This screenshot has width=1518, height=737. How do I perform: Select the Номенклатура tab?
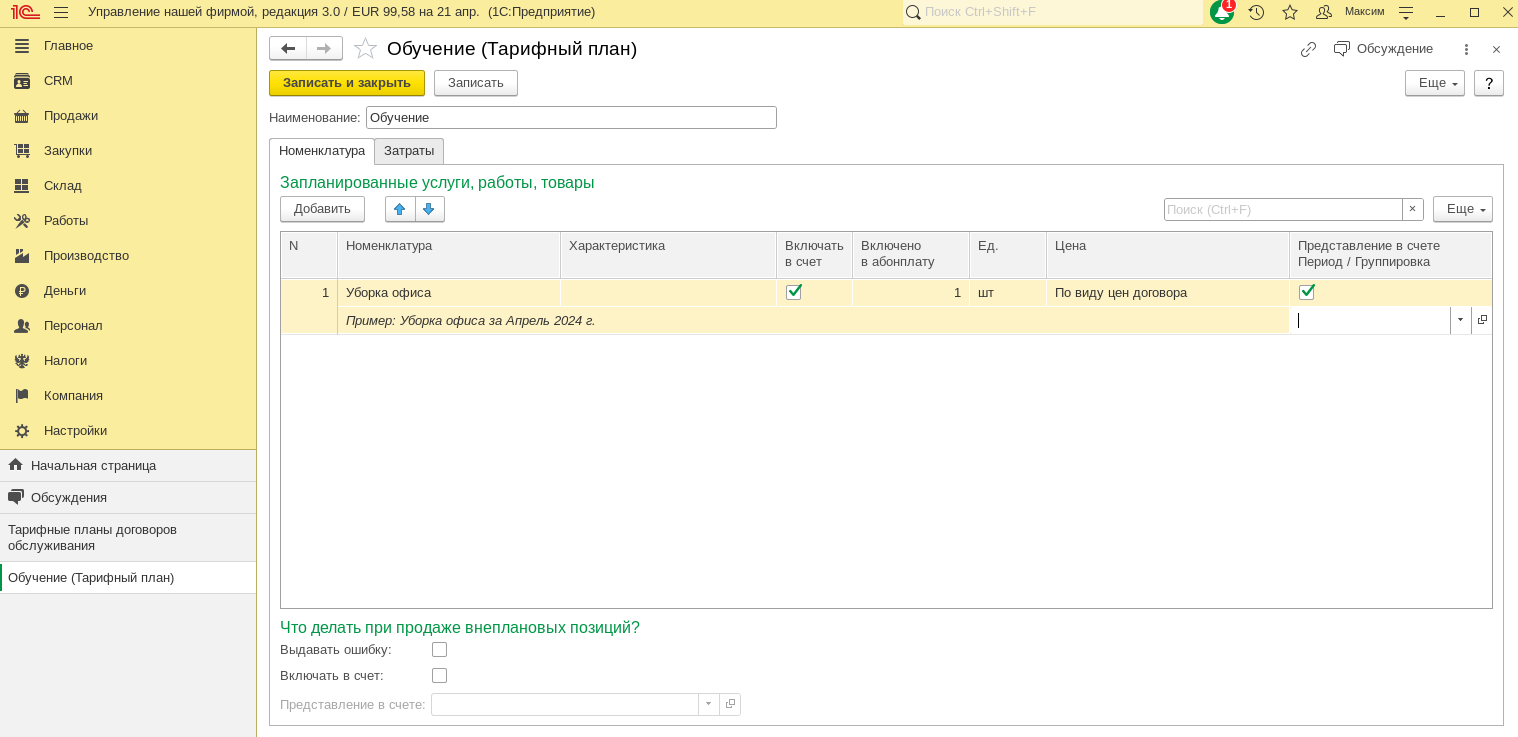322,151
